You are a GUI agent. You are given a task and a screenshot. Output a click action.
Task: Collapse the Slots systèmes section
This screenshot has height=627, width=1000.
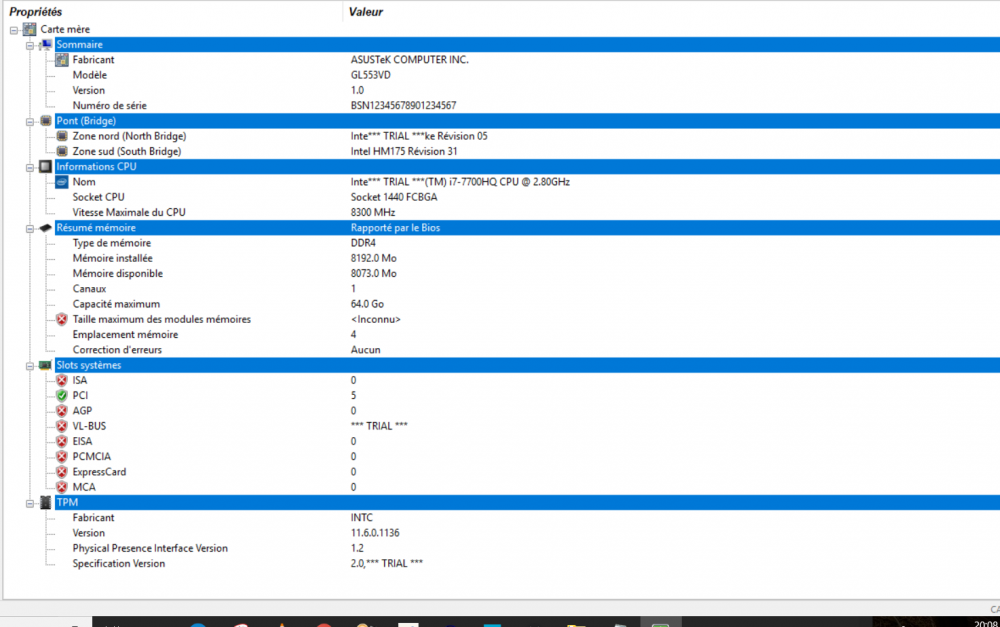coord(30,366)
